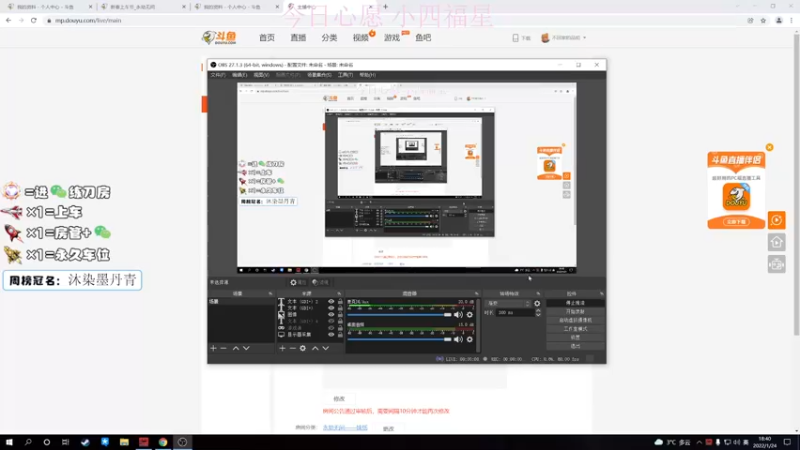
Task: Add a new scene with the plus icon
Action: (x=213, y=348)
